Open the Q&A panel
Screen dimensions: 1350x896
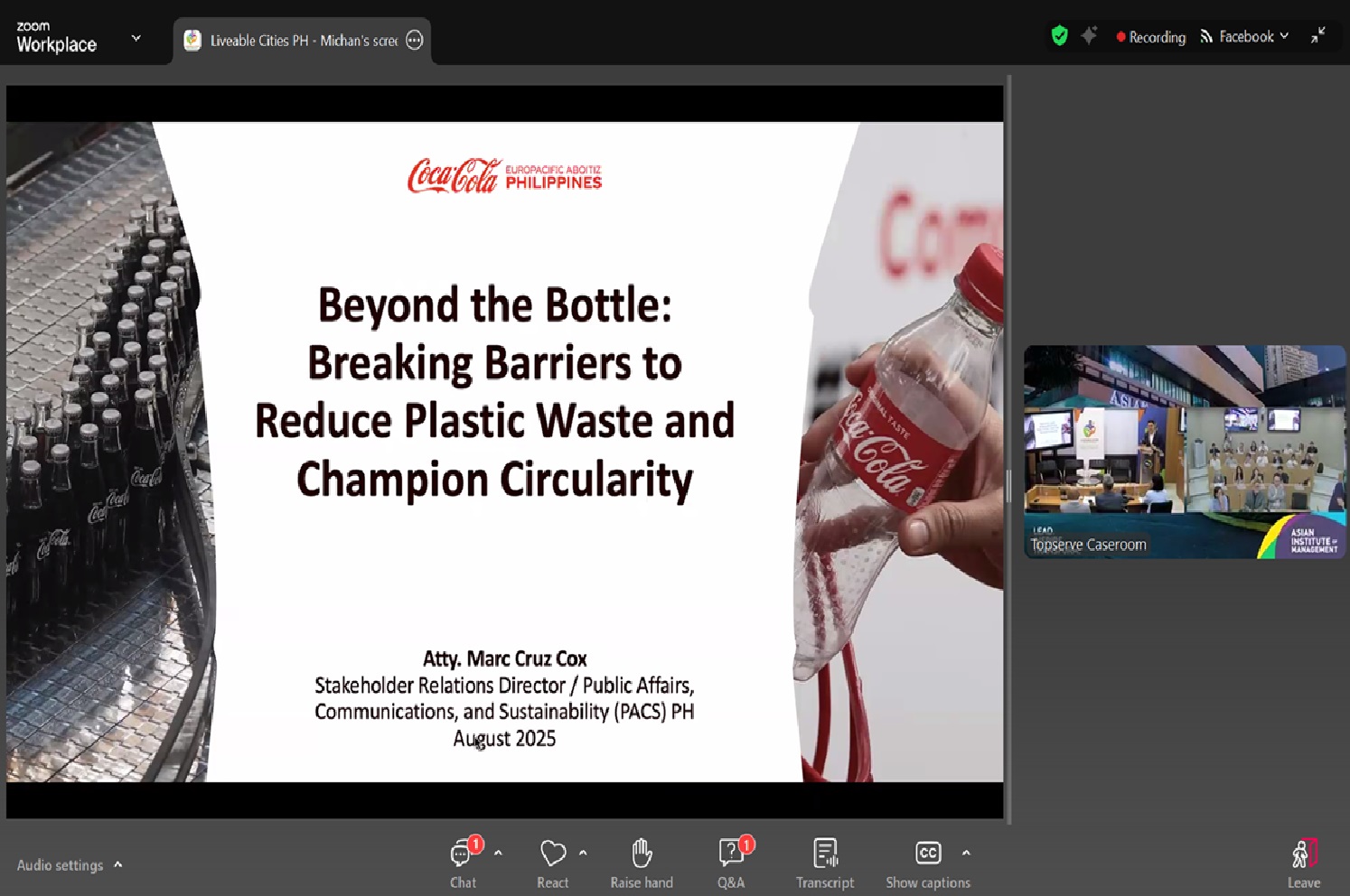(x=732, y=863)
